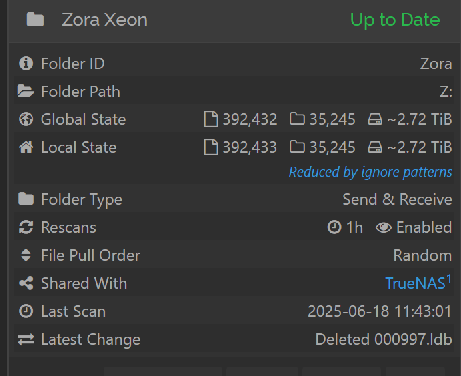Click the folder icon beside Zora Xeon
This screenshot has width=461, height=376.
tap(35, 19)
